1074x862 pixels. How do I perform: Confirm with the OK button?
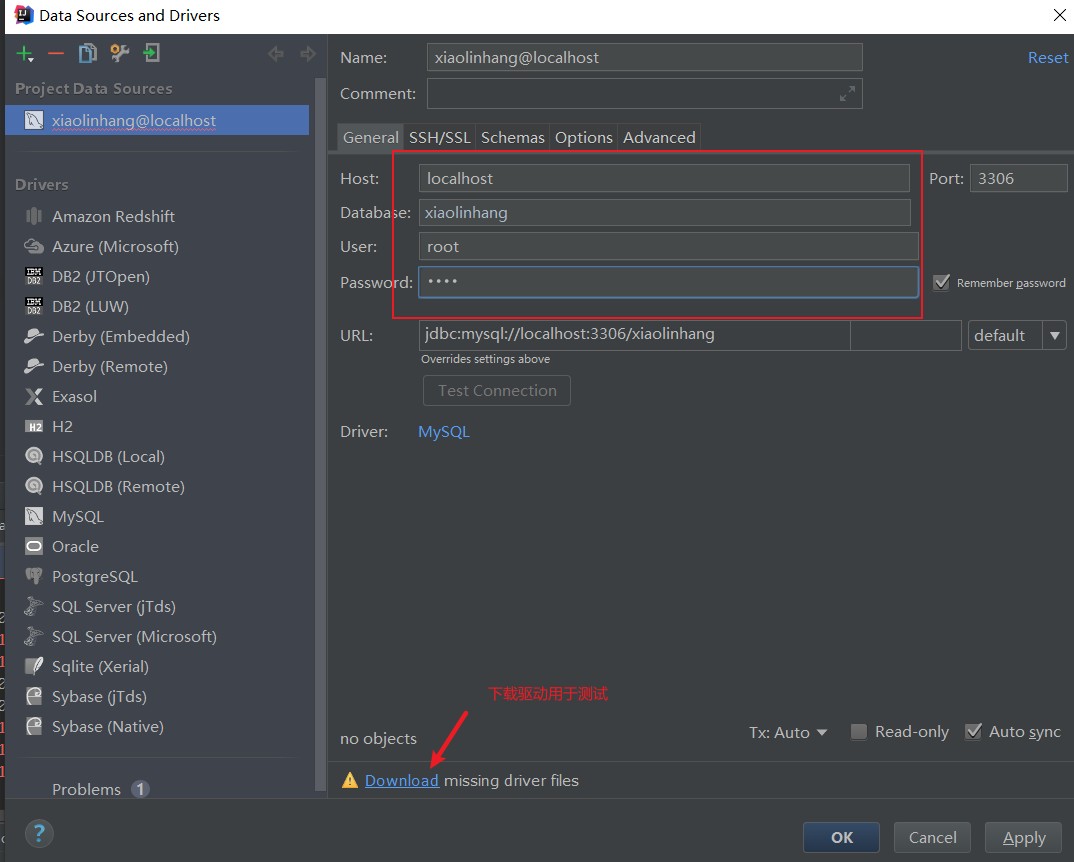tap(841, 837)
